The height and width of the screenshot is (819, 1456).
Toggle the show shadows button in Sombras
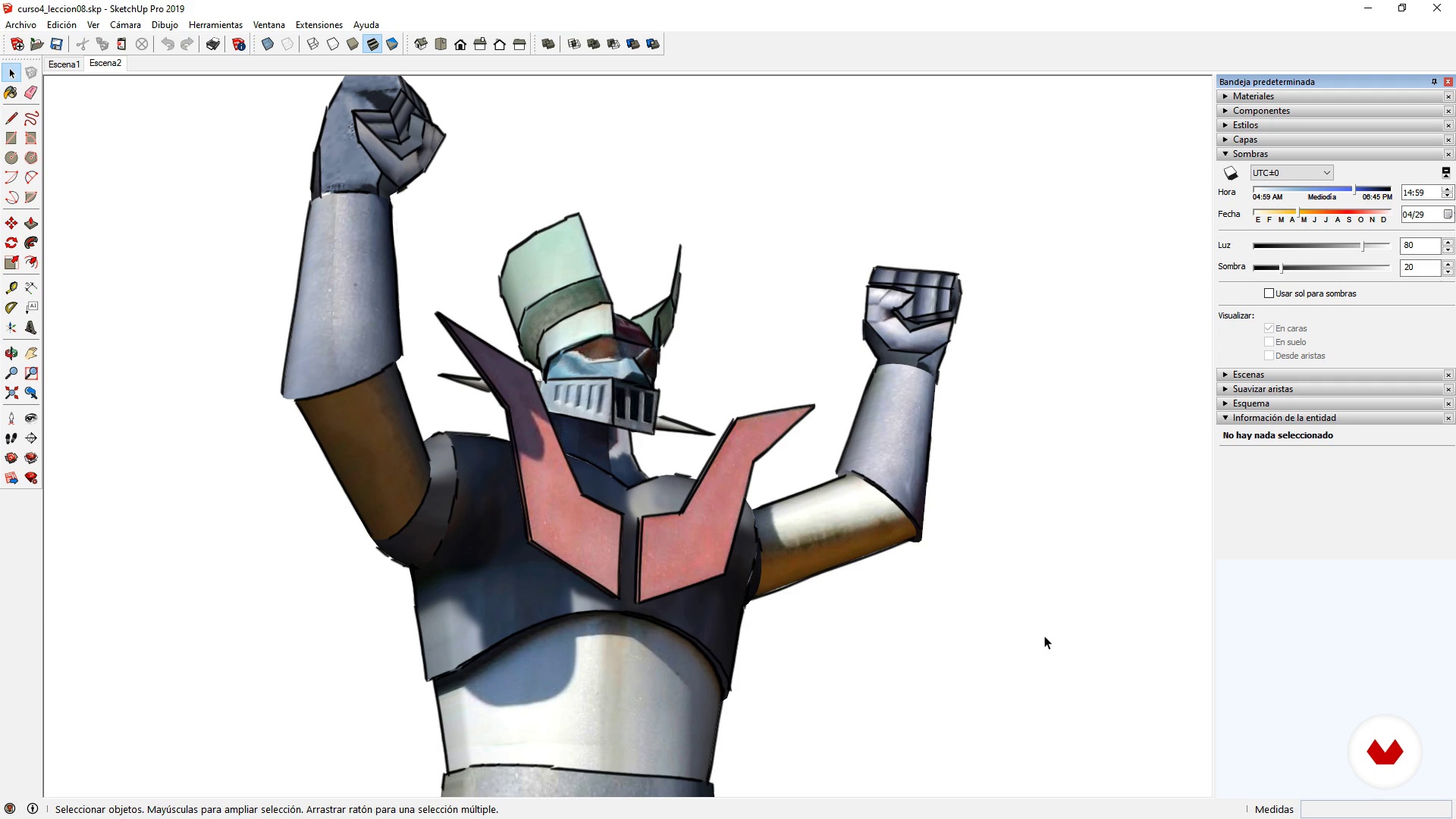1231,173
